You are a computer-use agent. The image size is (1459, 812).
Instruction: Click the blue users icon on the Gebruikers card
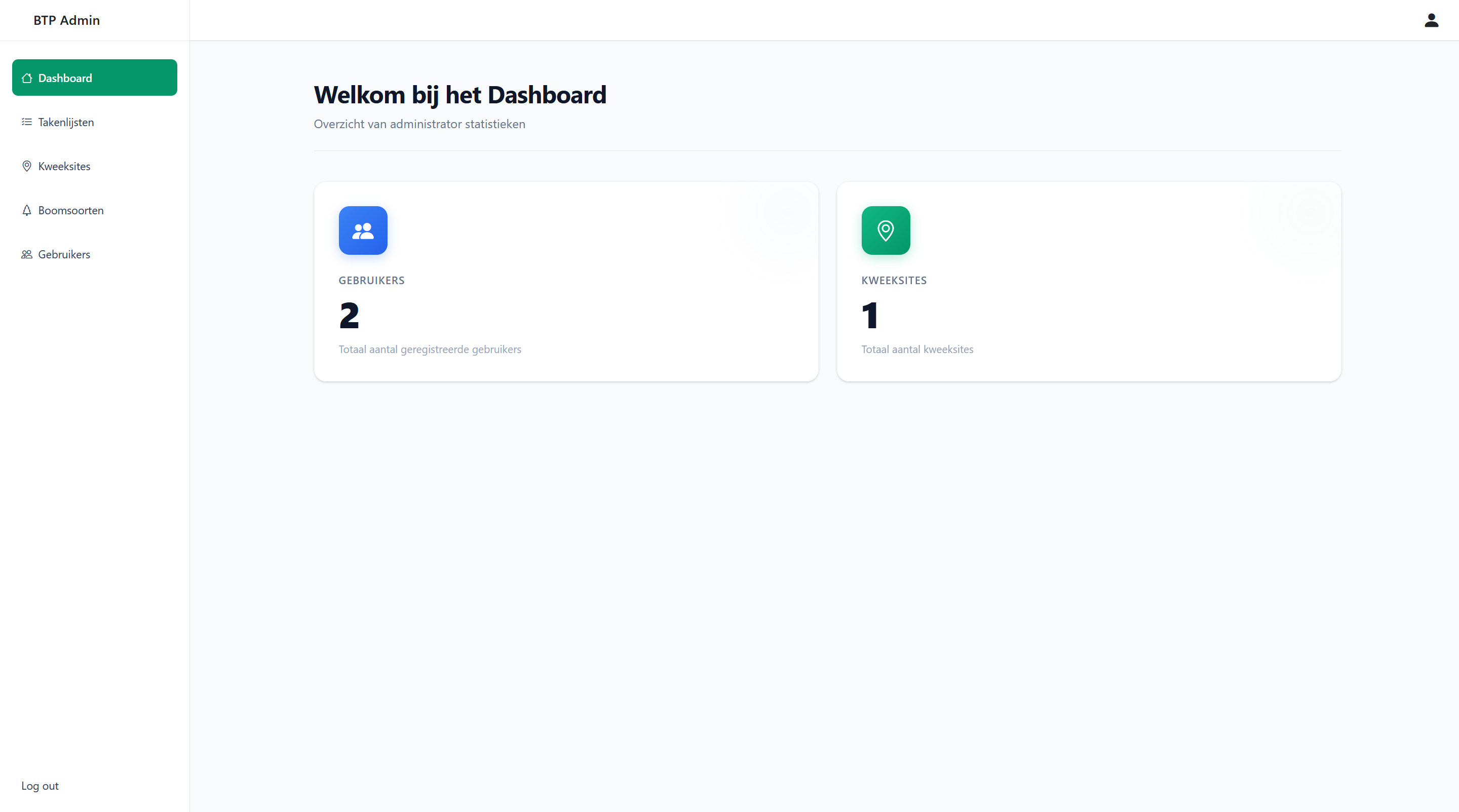coord(363,230)
